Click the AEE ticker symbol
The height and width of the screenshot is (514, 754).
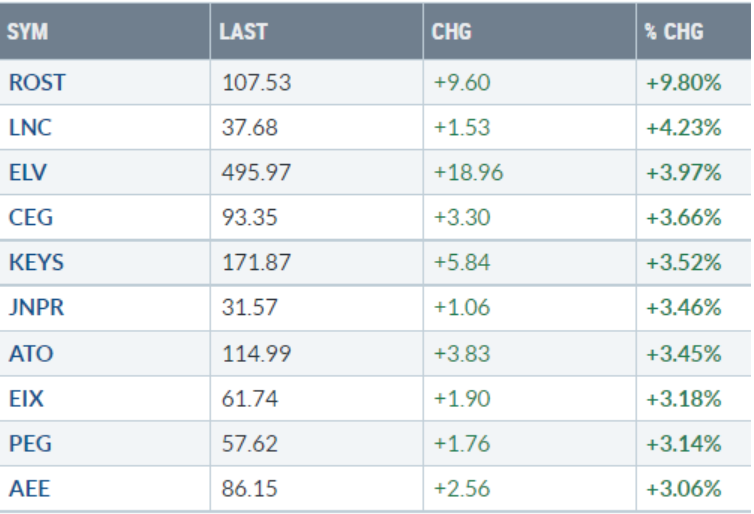[x=28, y=488]
